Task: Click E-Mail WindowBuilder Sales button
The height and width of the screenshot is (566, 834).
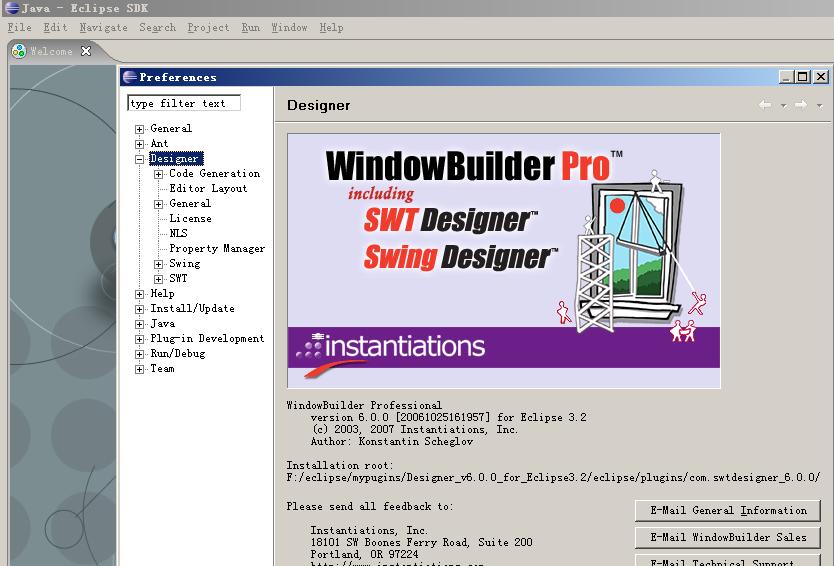Action: (x=728, y=537)
